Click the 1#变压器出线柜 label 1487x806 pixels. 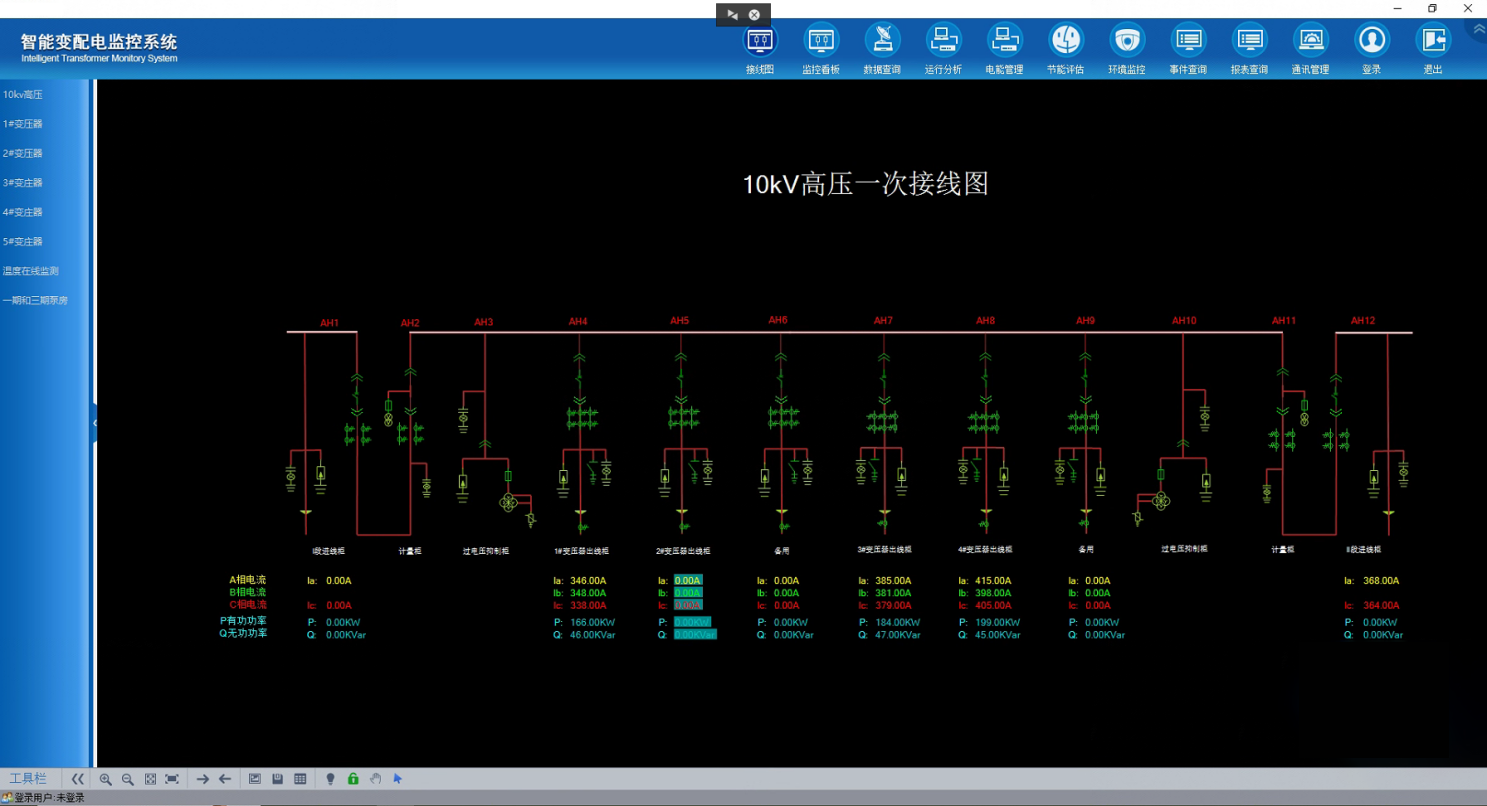point(581,551)
